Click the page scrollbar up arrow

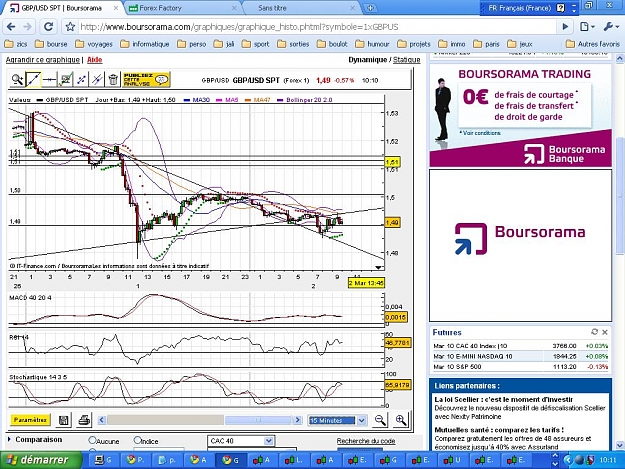coord(620,58)
